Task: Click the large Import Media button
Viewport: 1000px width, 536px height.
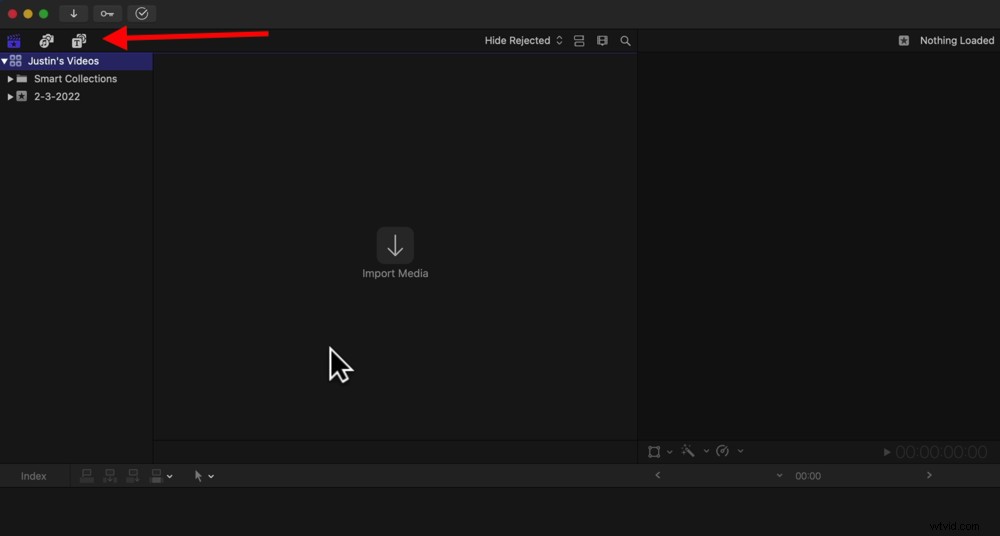Action: [x=395, y=246]
